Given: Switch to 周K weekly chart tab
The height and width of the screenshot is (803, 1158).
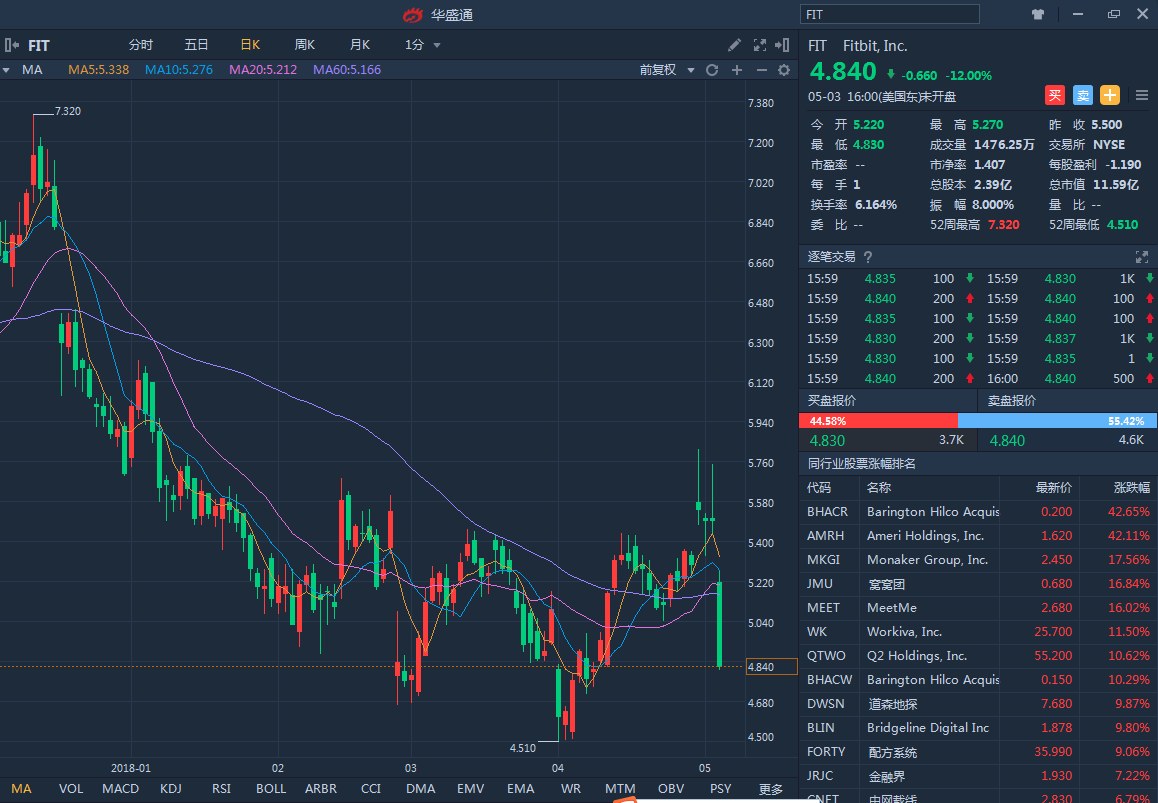Looking at the screenshot, I should pos(304,45).
